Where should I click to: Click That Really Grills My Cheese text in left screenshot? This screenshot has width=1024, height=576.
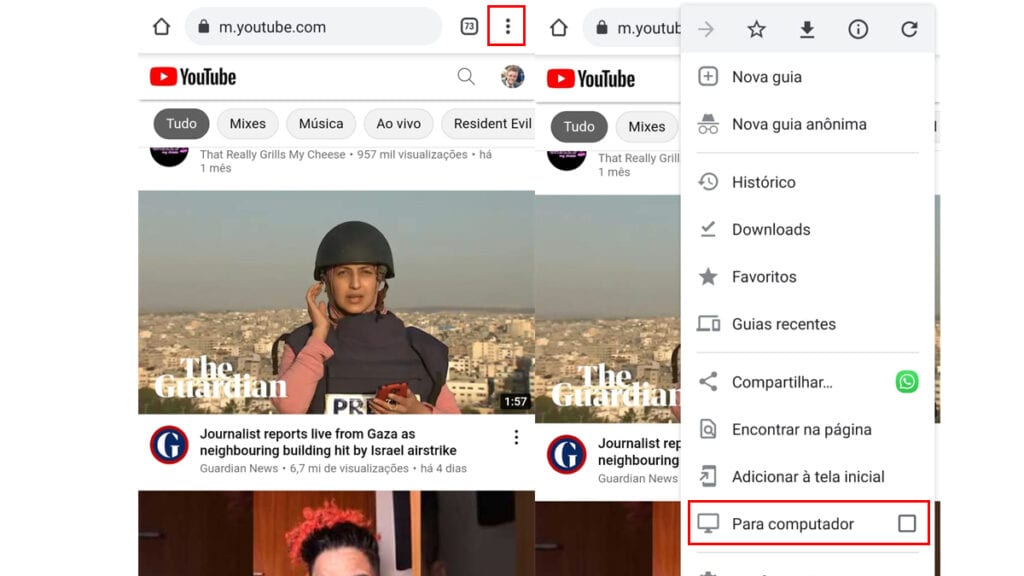(x=272, y=155)
